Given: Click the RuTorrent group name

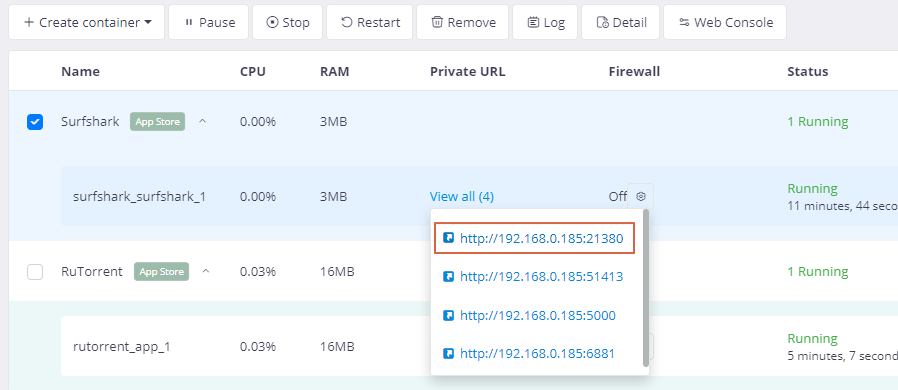Looking at the screenshot, I should pos(92,271).
